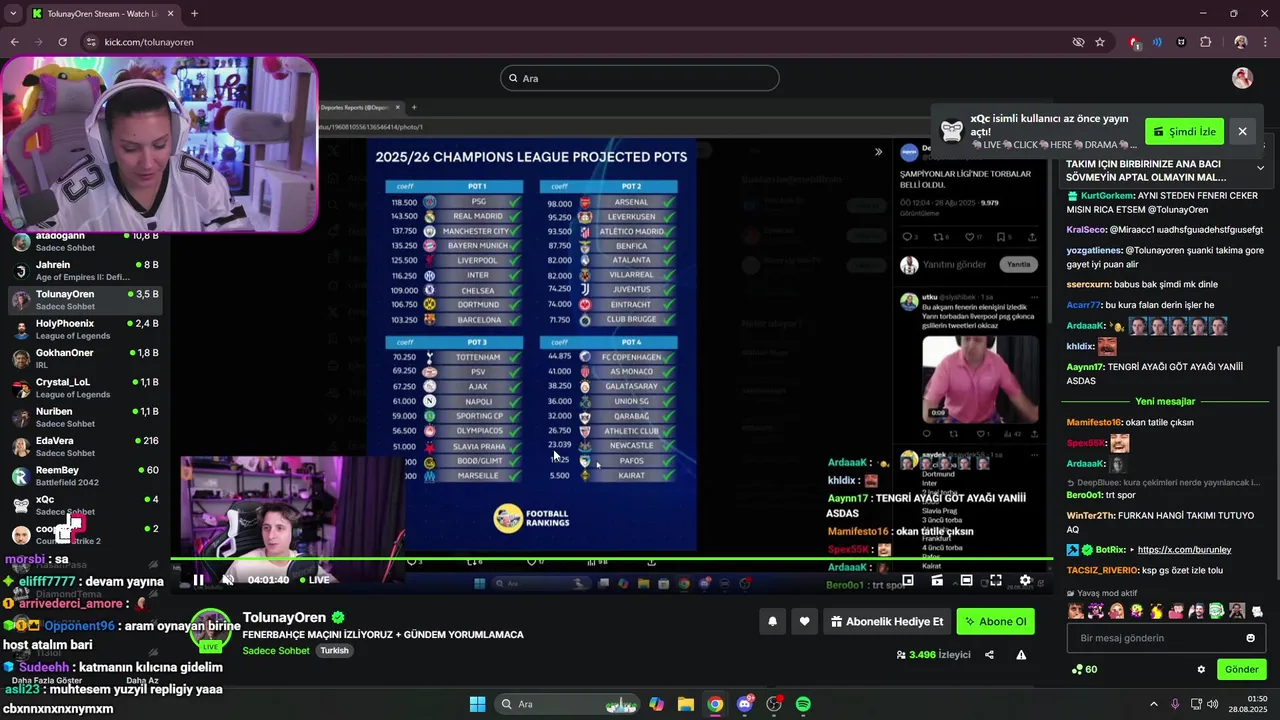Open tab search dropdown in Chrome
The width and height of the screenshot is (1280, 720).
pos(12,13)
